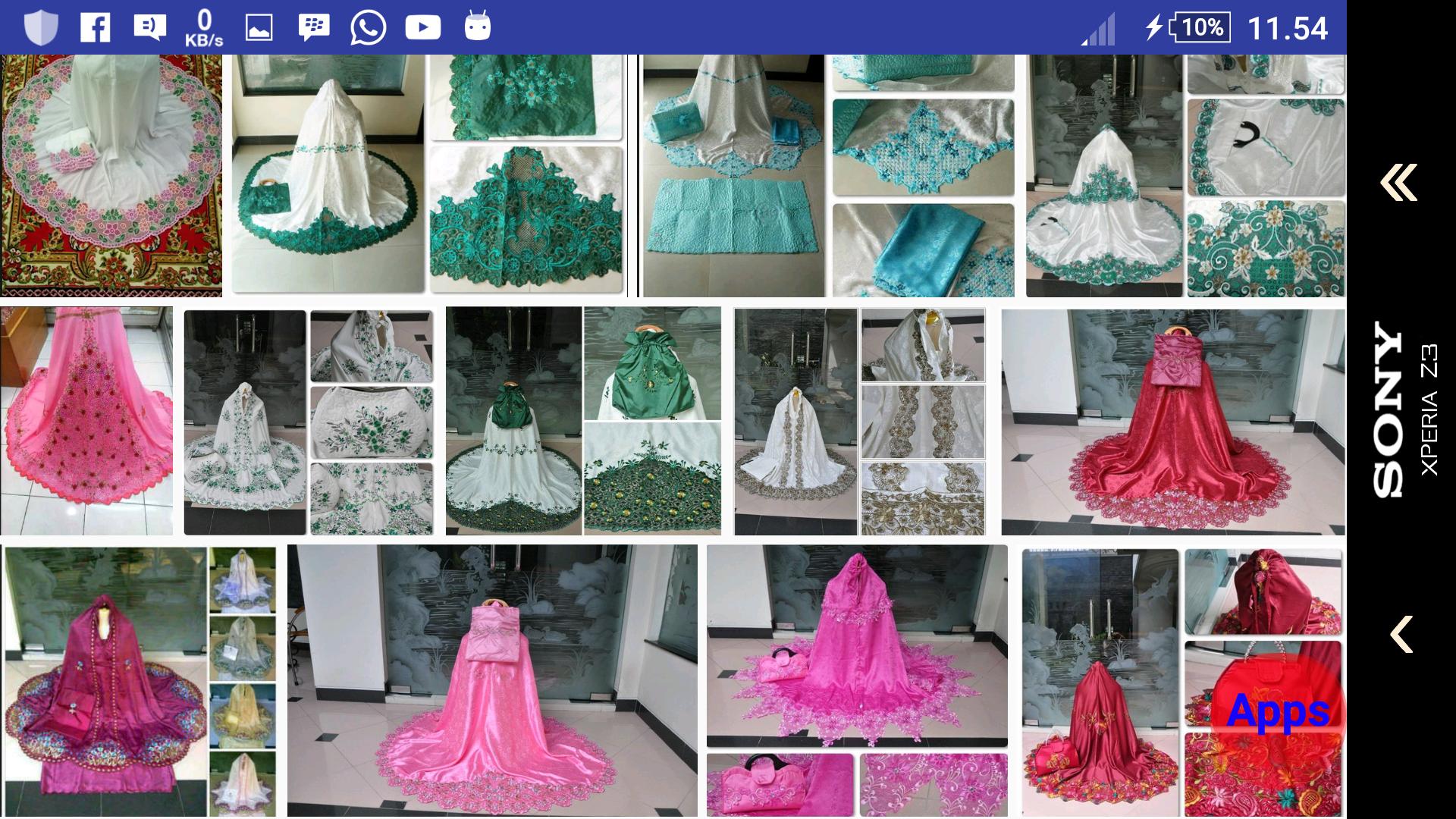
Task: Open the BBM notification icon
Action: pos(313,28)
